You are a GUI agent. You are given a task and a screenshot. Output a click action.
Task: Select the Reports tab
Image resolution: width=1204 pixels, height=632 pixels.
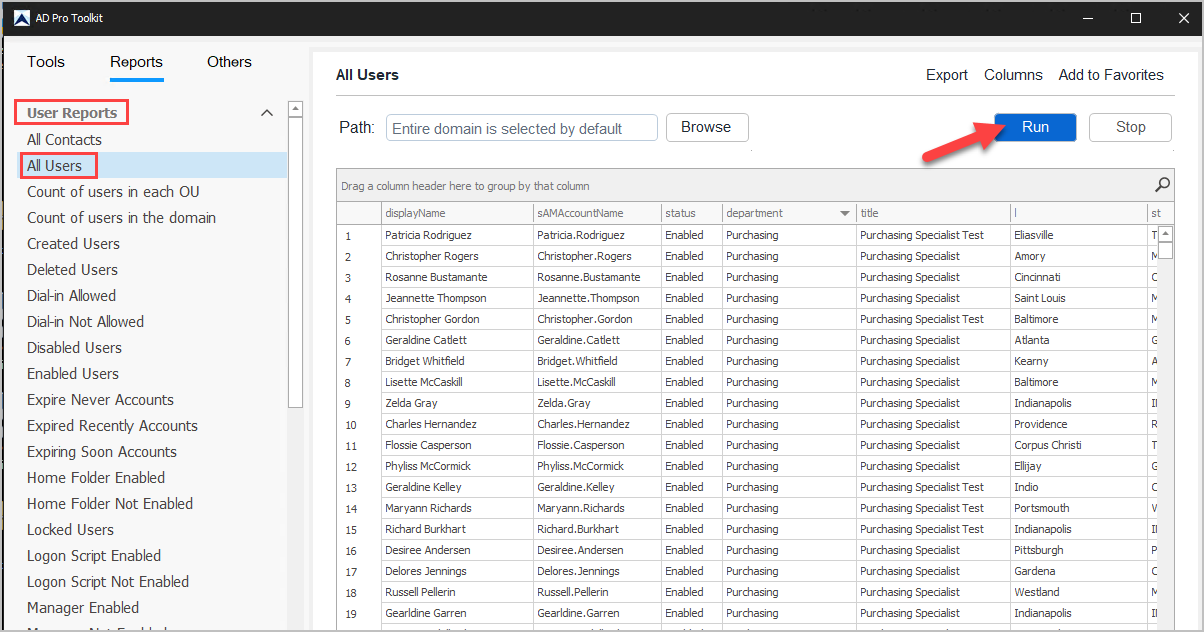136,62
